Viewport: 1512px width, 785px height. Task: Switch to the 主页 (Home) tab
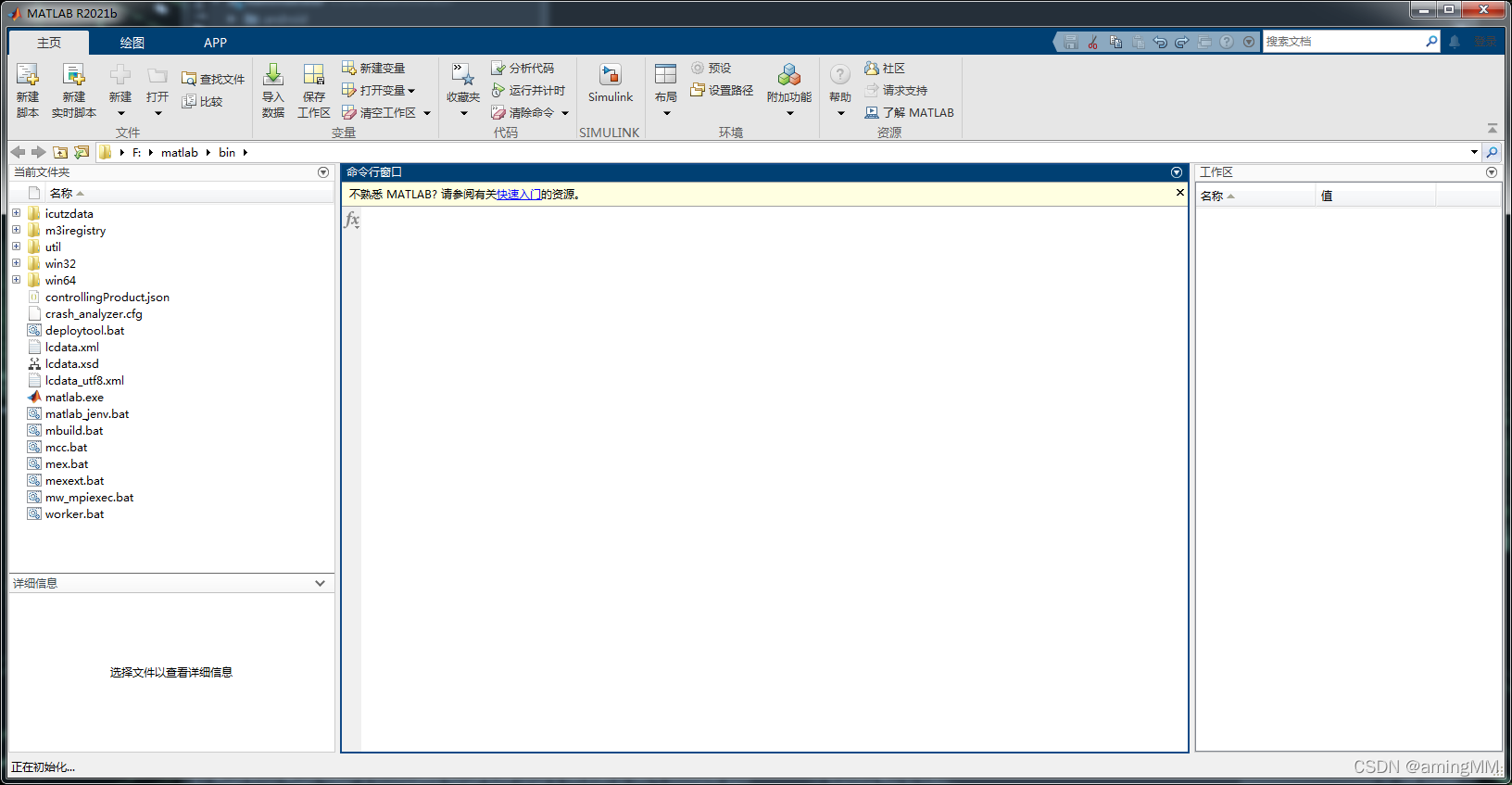pos(49,43)
